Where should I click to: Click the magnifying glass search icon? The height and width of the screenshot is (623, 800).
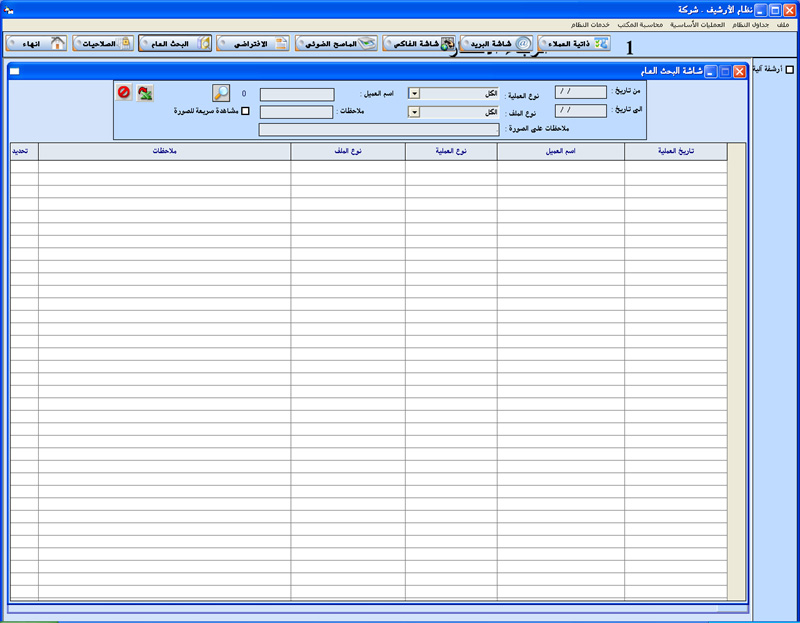point(222,92)
